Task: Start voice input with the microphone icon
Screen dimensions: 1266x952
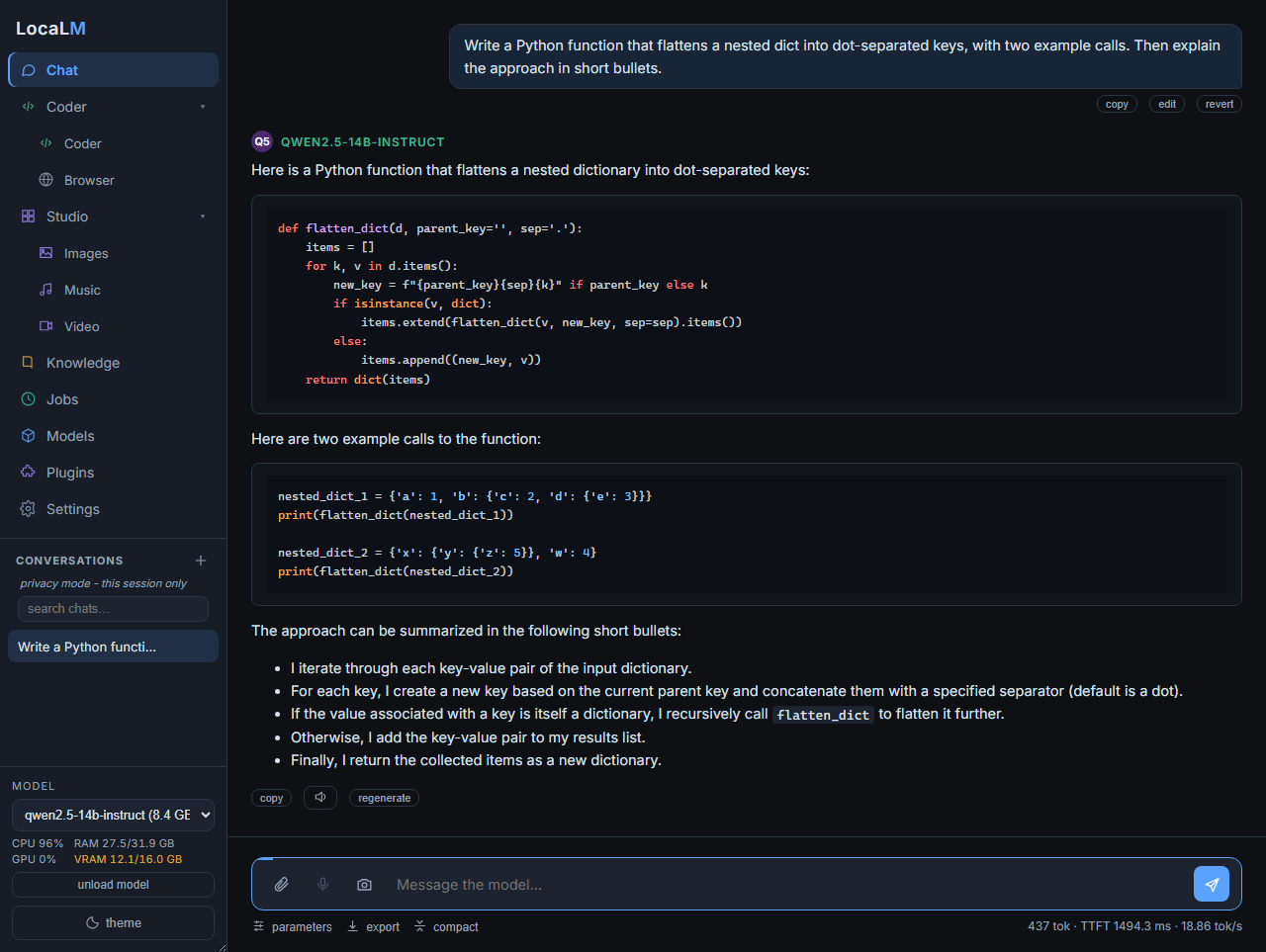Action: click(x=322, y=885)
